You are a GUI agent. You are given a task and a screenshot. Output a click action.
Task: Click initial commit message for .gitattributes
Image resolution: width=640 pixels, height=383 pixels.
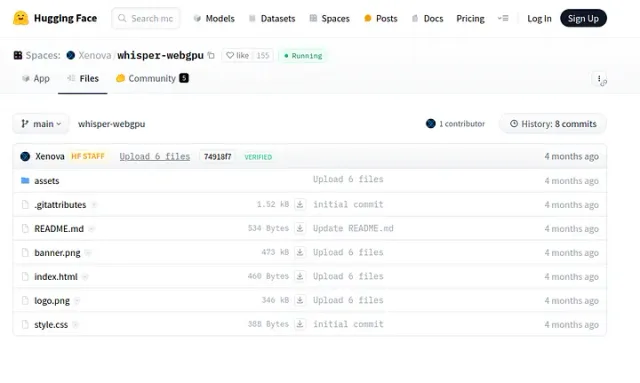coord(348,204)
